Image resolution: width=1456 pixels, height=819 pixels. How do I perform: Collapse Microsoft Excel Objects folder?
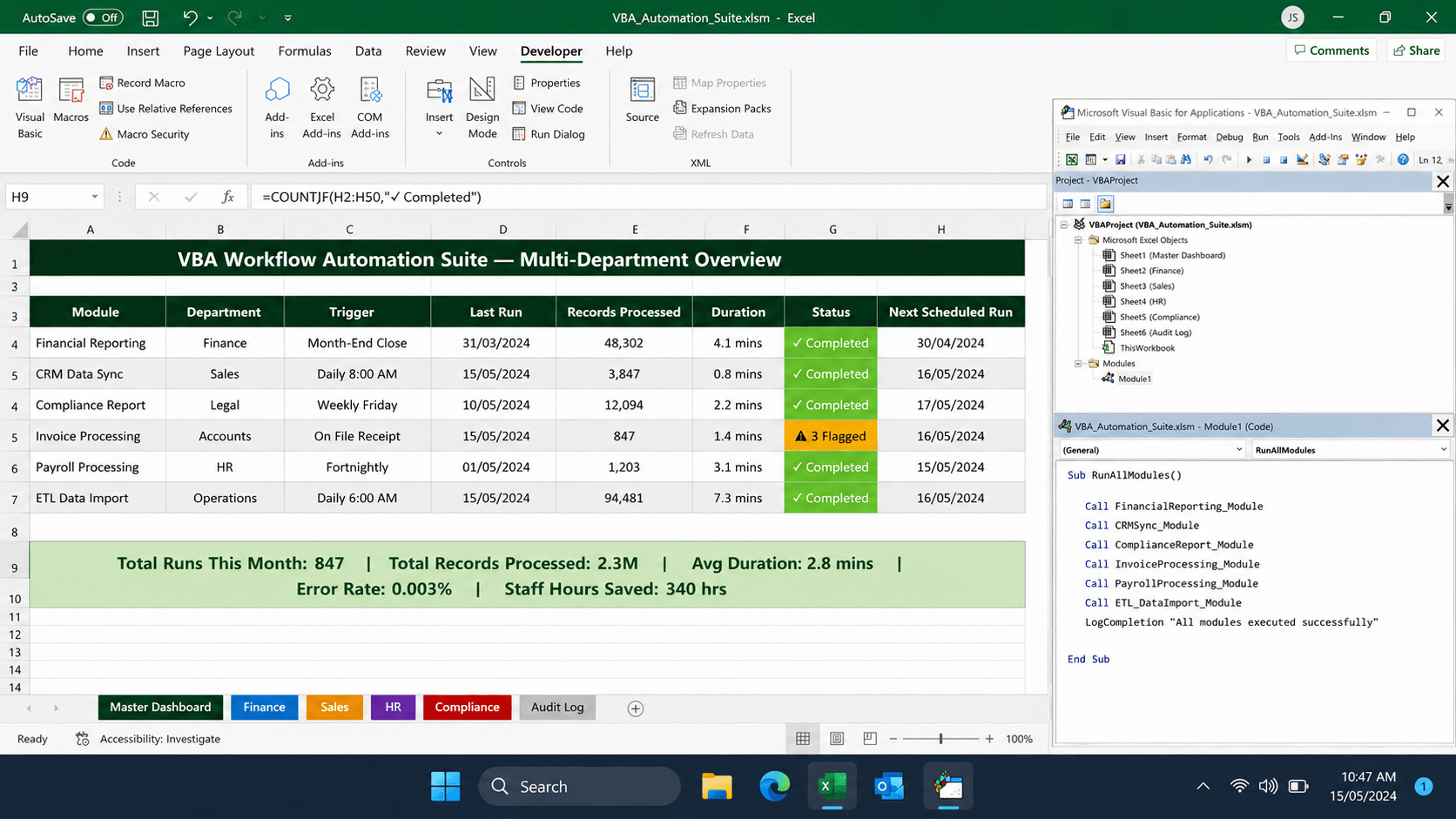1078,240
